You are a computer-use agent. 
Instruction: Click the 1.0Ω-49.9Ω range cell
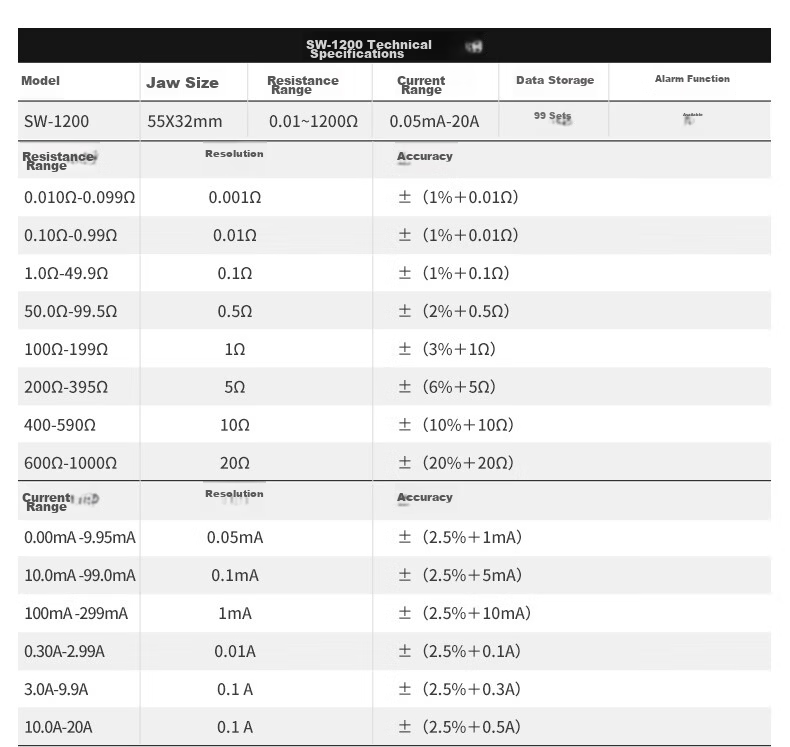(x=66, y=273)
